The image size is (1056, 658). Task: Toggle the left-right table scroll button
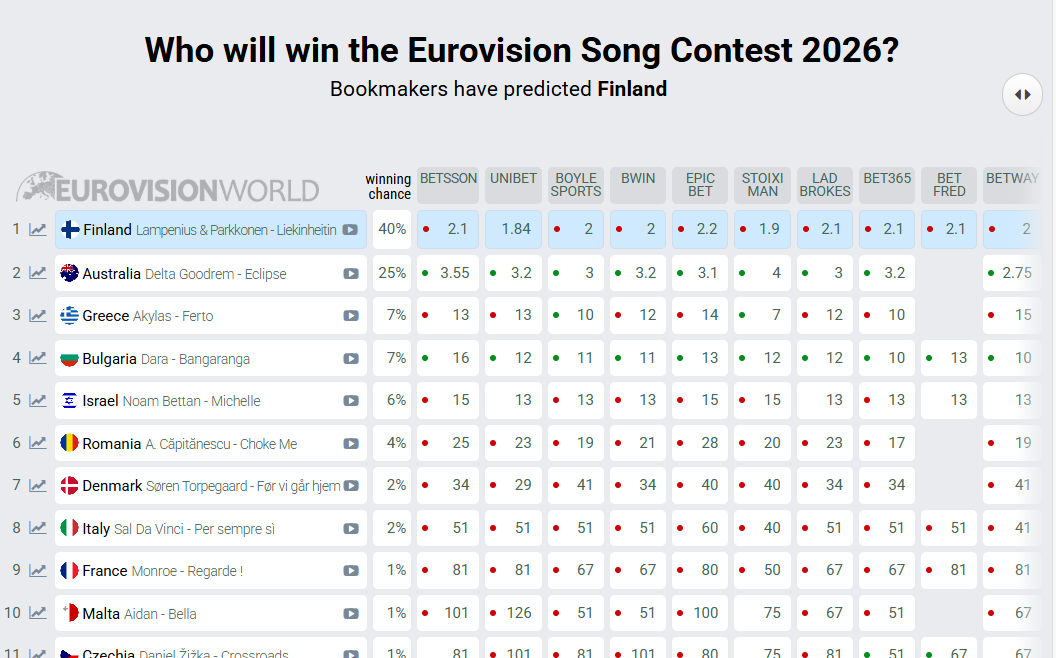1022,95
